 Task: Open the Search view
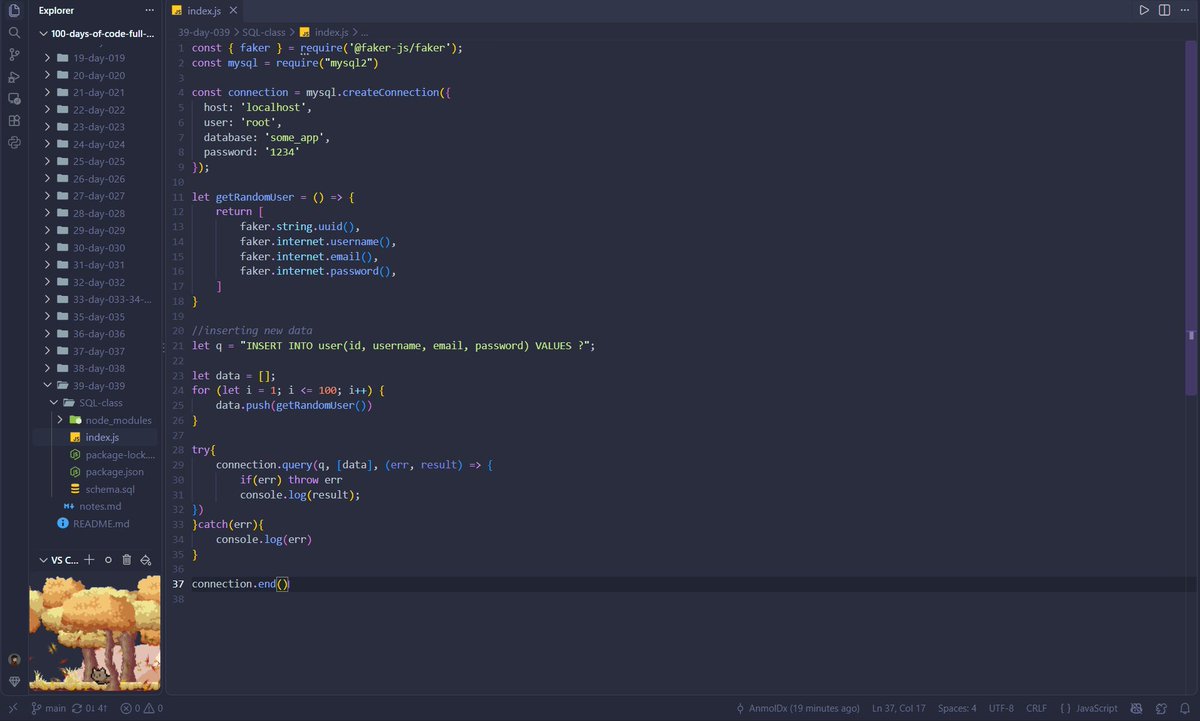click(x=14, y=32)
